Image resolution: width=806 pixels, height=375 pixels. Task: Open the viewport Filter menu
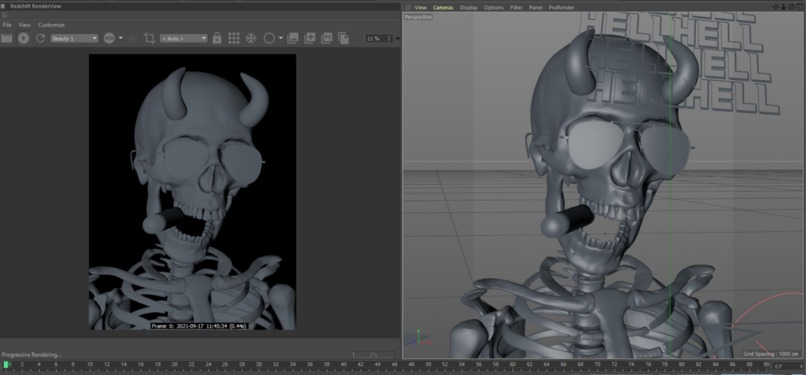tap(516, 8)
